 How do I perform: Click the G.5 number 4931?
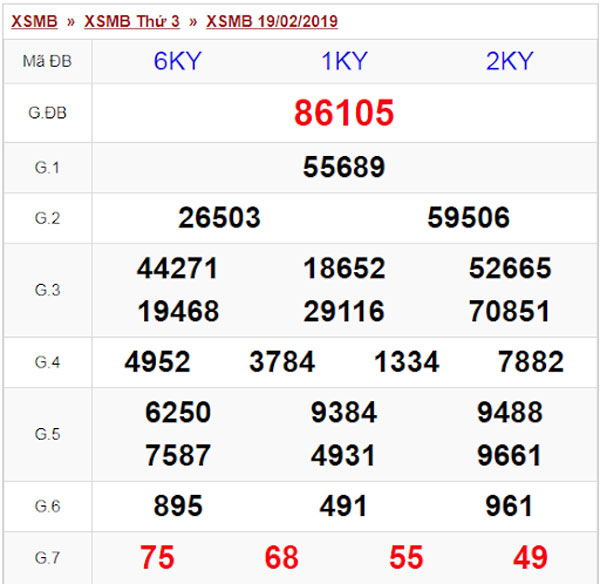pyautogui.click(x=344, y=456)
